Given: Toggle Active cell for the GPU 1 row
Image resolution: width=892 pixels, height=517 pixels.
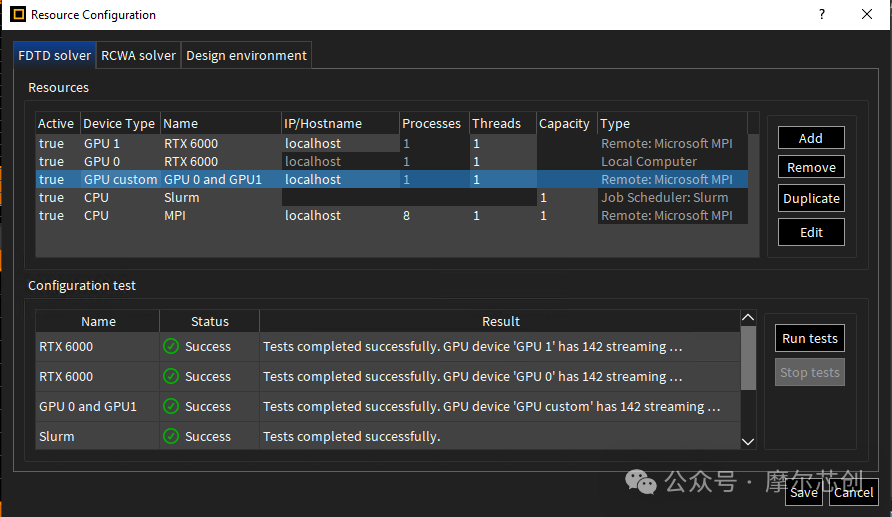Looking at the screenshot, I should [x=51, y=144].
